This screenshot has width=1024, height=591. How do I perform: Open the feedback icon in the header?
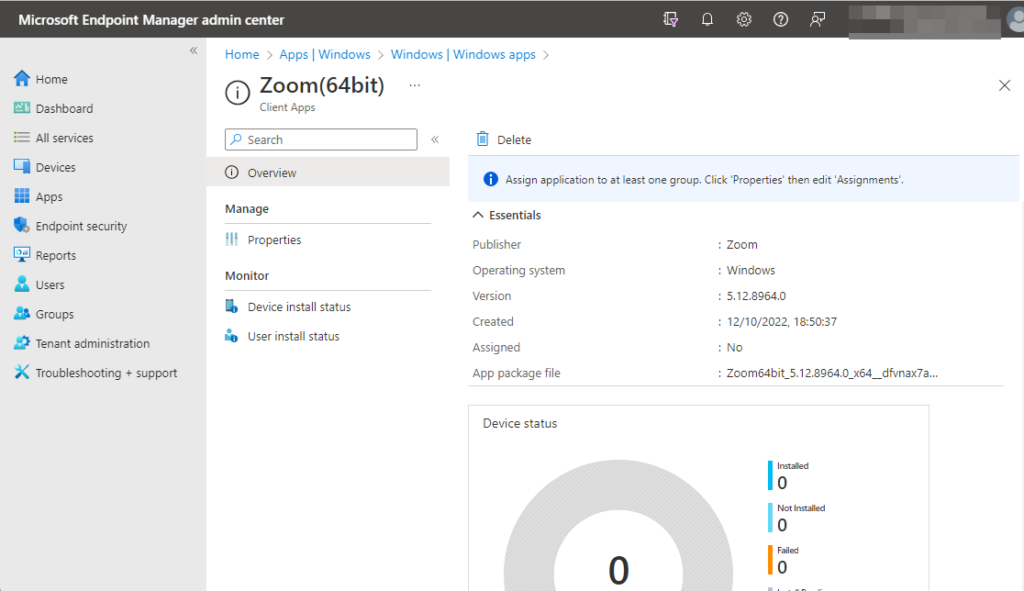817,20
